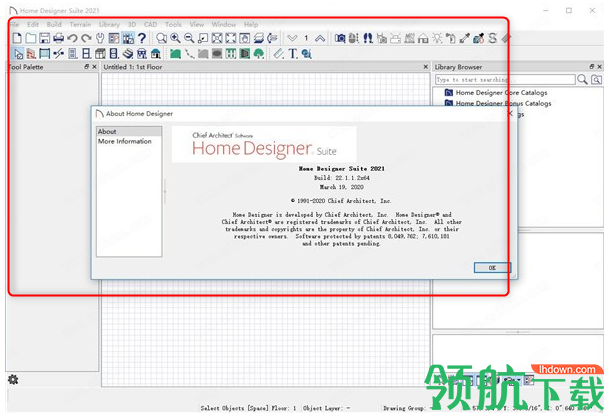Open the Window menu
Viewport: 604px width, 417px height.
click(223, 24)
